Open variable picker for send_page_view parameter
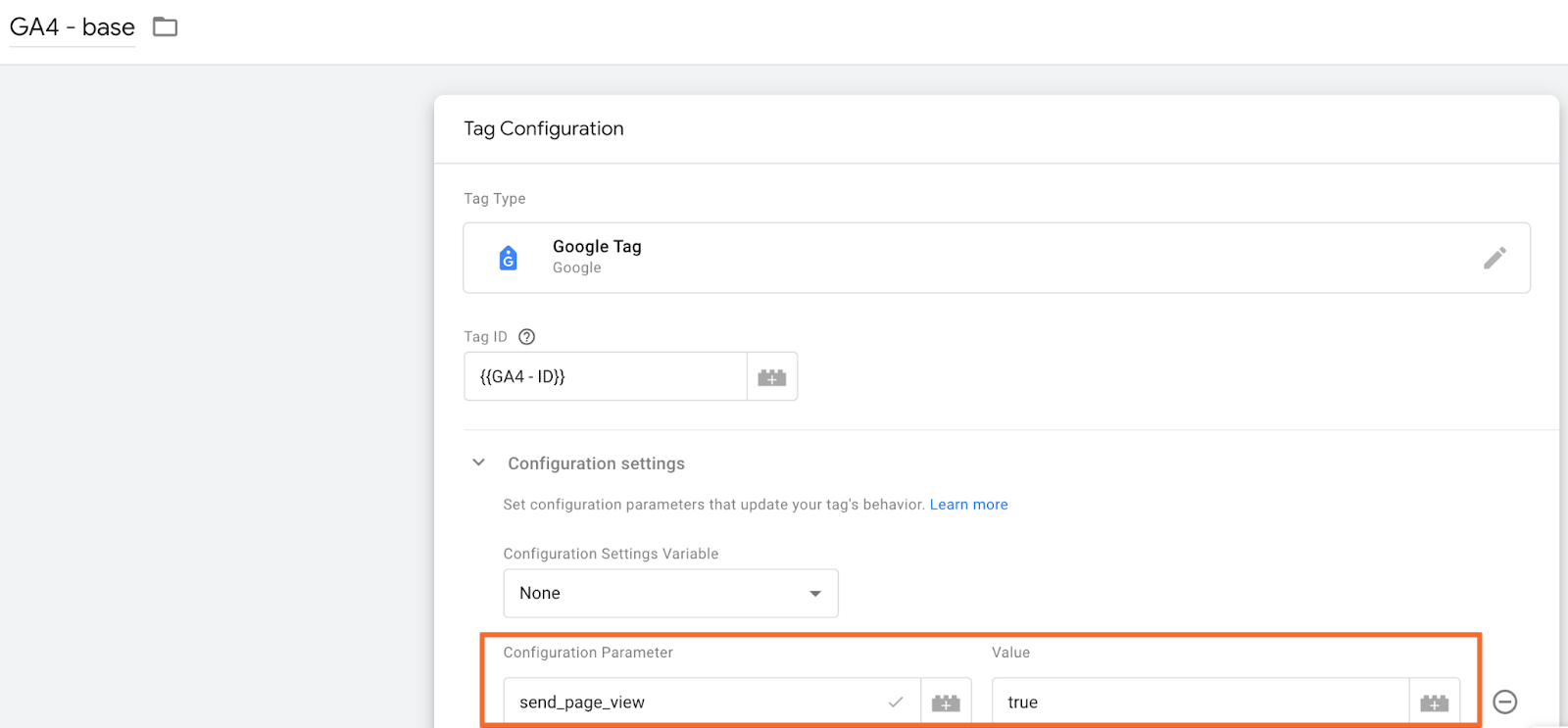The image size is (1568, 728). point(946,703)
